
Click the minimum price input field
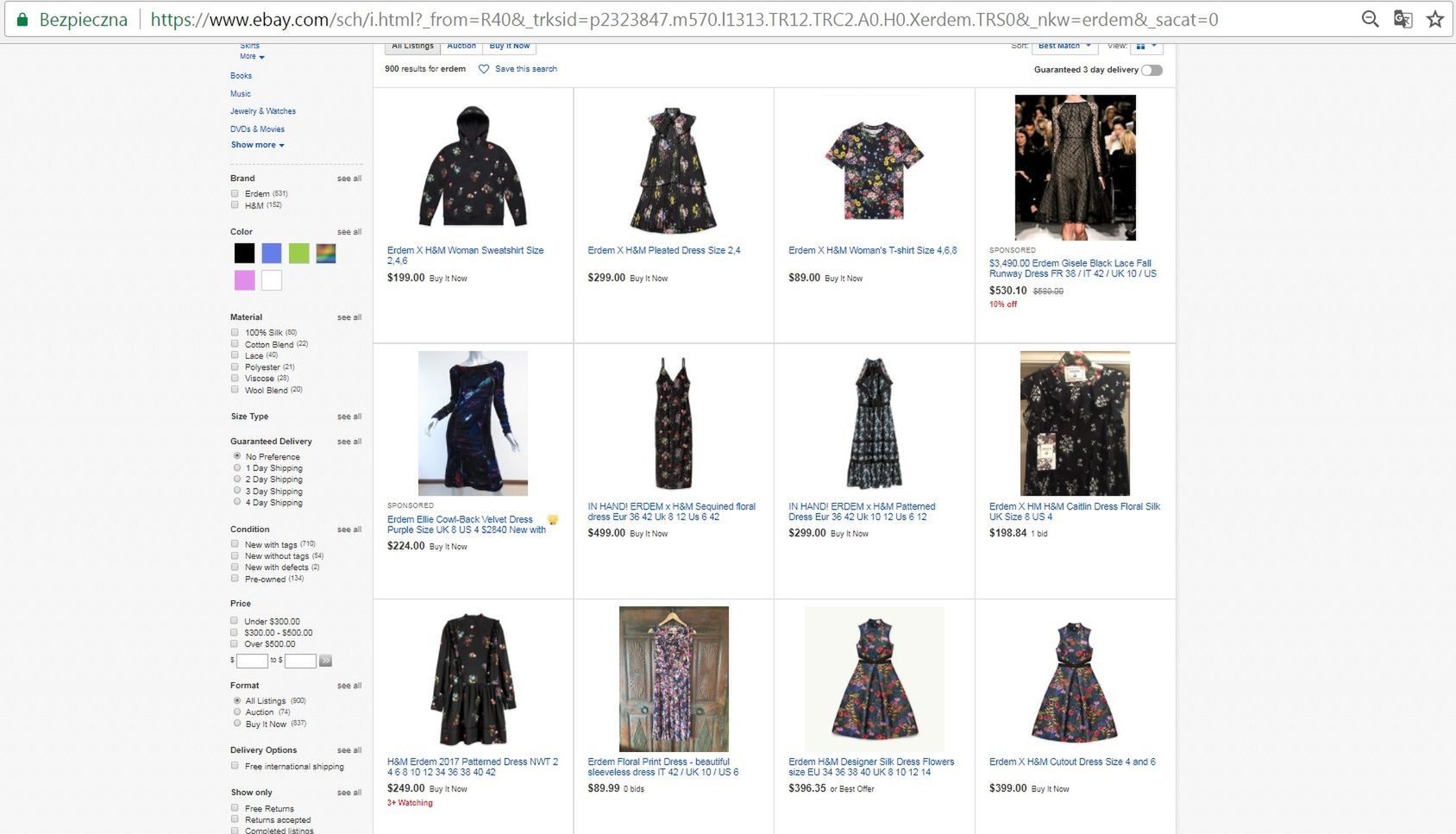(x=252, y=661)
